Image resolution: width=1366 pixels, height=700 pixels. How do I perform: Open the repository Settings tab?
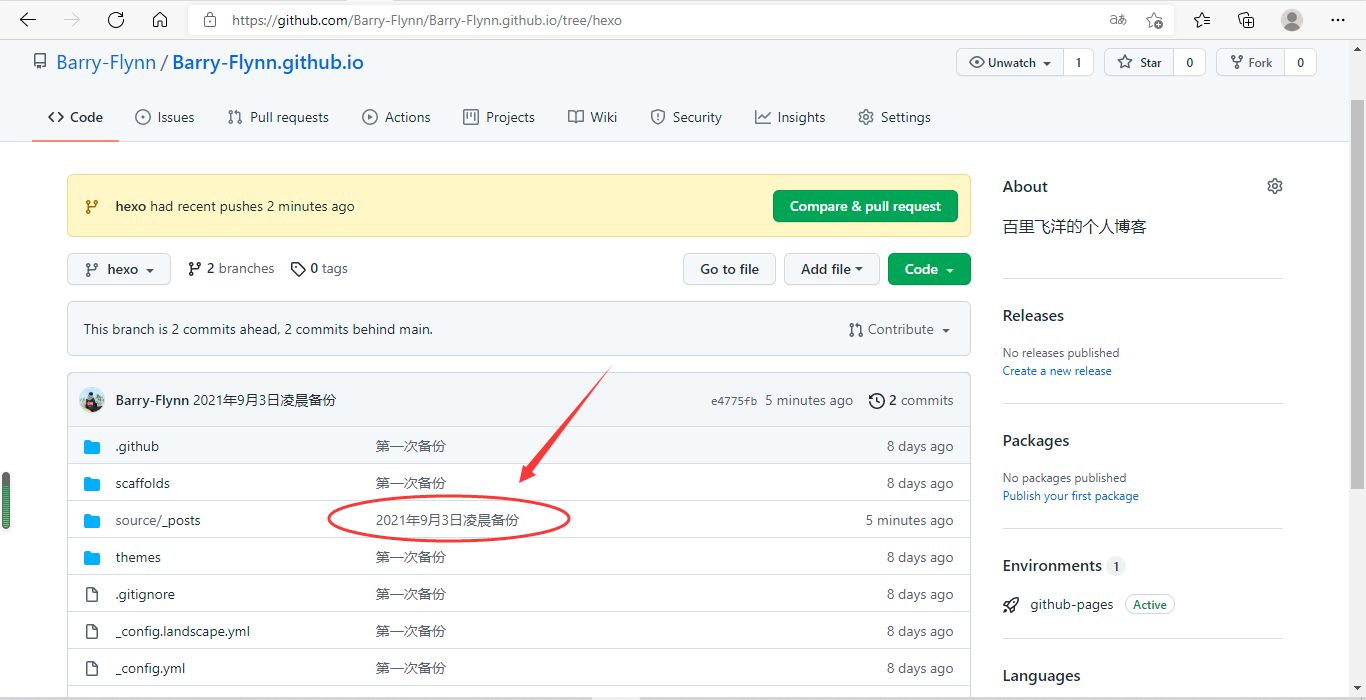click(894, 117)
